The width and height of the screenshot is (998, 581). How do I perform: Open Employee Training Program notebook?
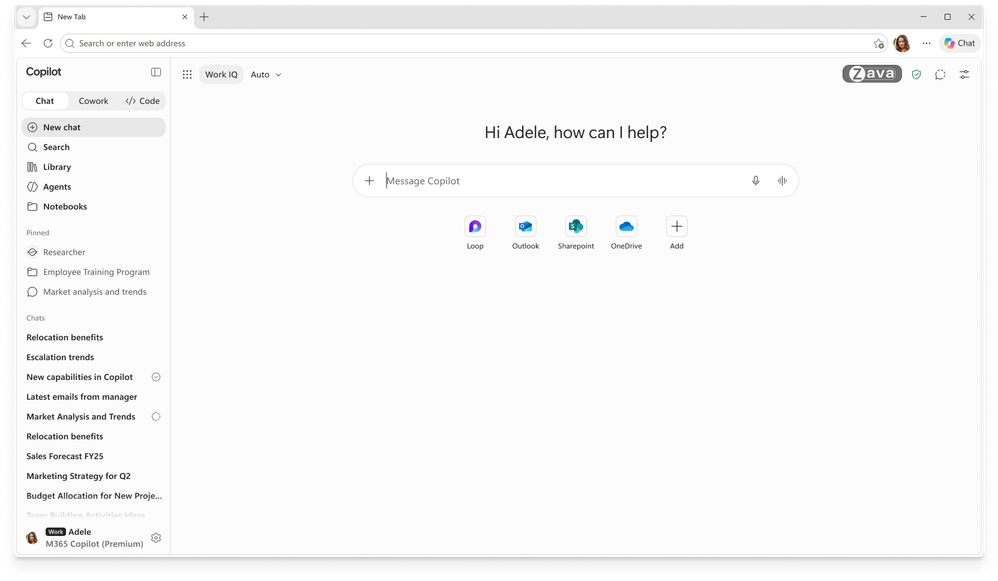point(94,272)
